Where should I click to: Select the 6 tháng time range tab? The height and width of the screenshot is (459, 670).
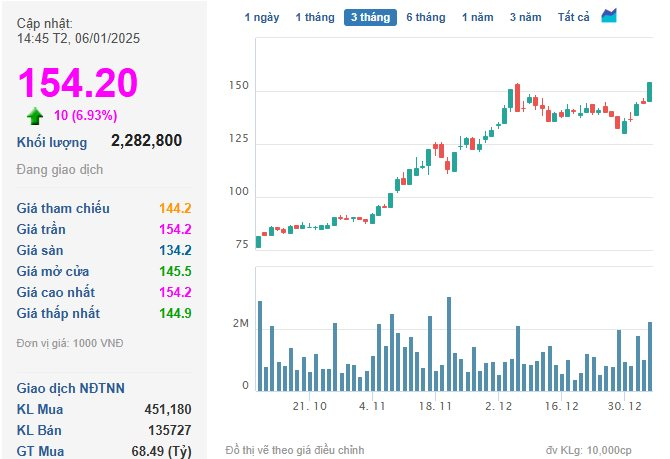click(x=426, y=18)
